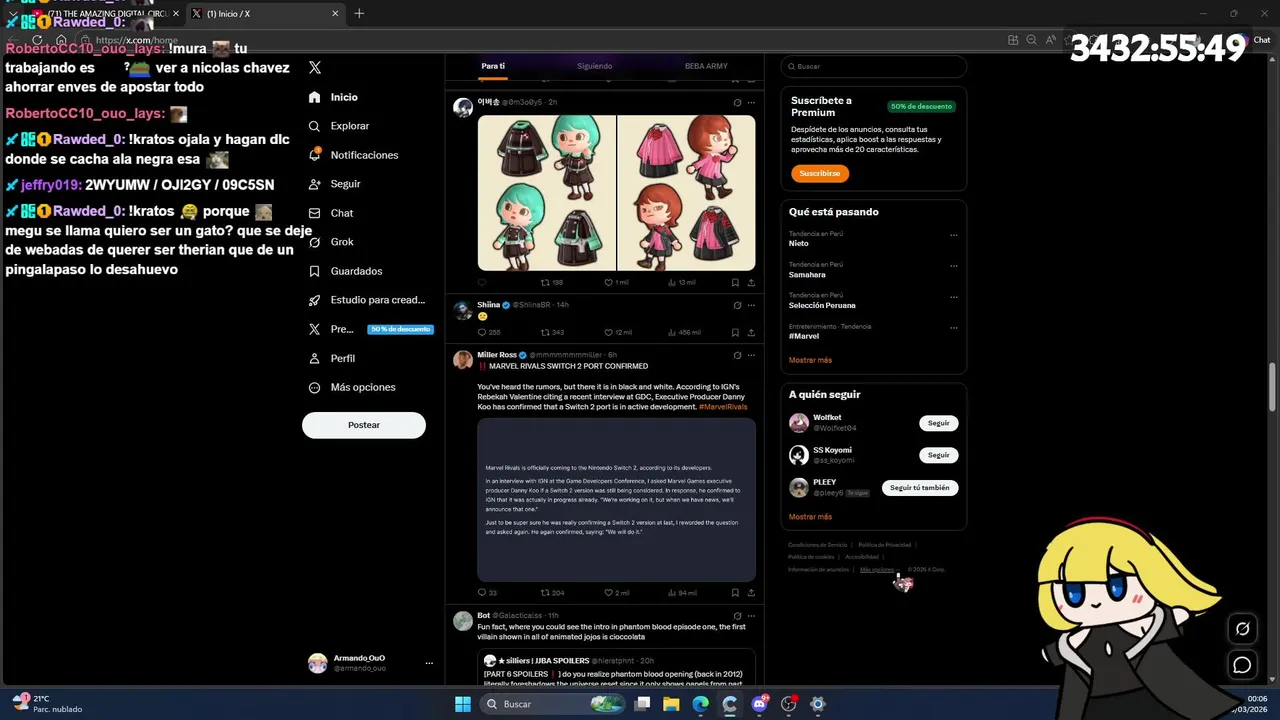Click Mostrar más under A quién seguir
The image size is (1280, 720).
(x=810, y=517)
